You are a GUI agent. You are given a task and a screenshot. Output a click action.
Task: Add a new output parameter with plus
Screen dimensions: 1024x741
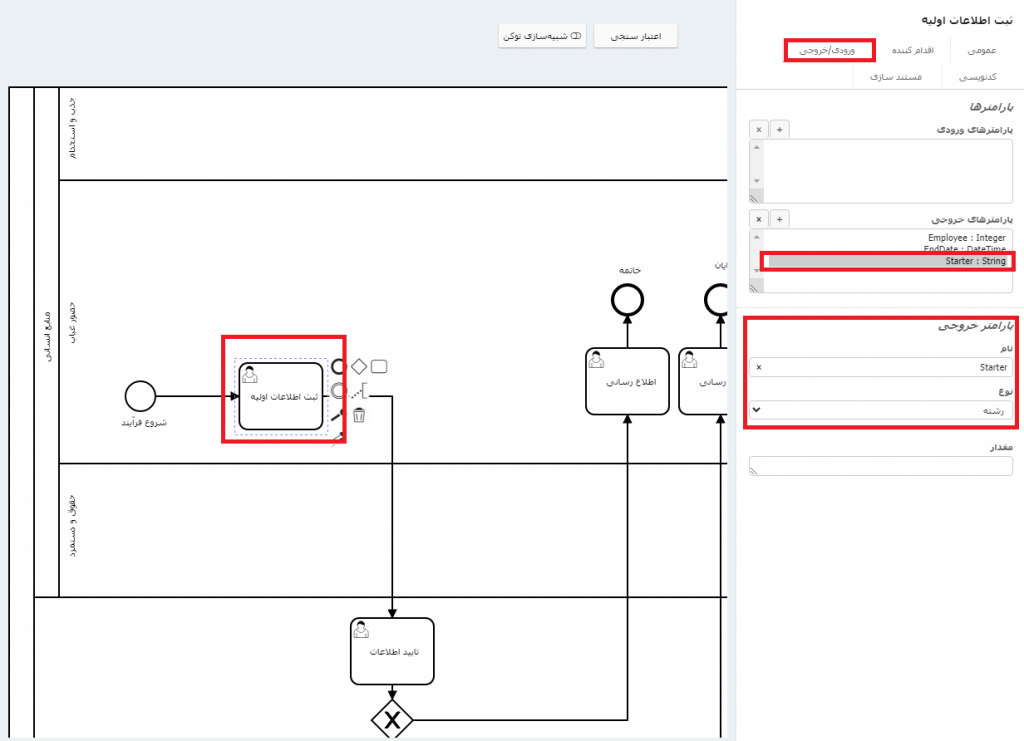[781, 218]
